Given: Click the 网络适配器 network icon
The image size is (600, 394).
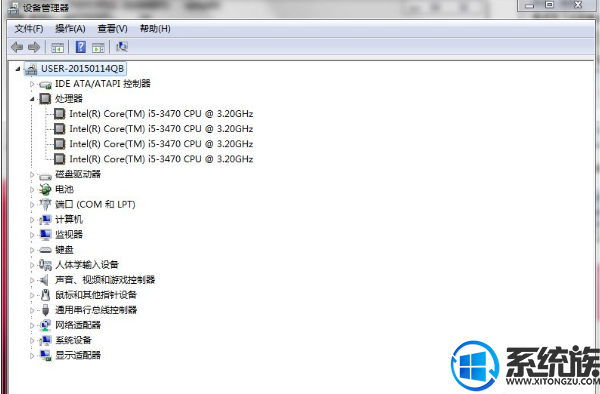Looking at the screenshot, I should 45,325.
